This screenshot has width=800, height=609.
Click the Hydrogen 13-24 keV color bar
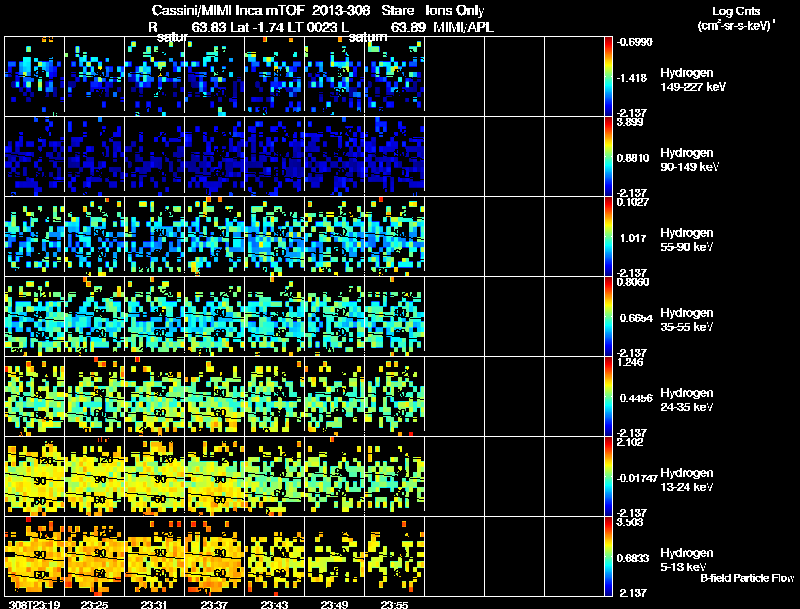click(608, 477)
